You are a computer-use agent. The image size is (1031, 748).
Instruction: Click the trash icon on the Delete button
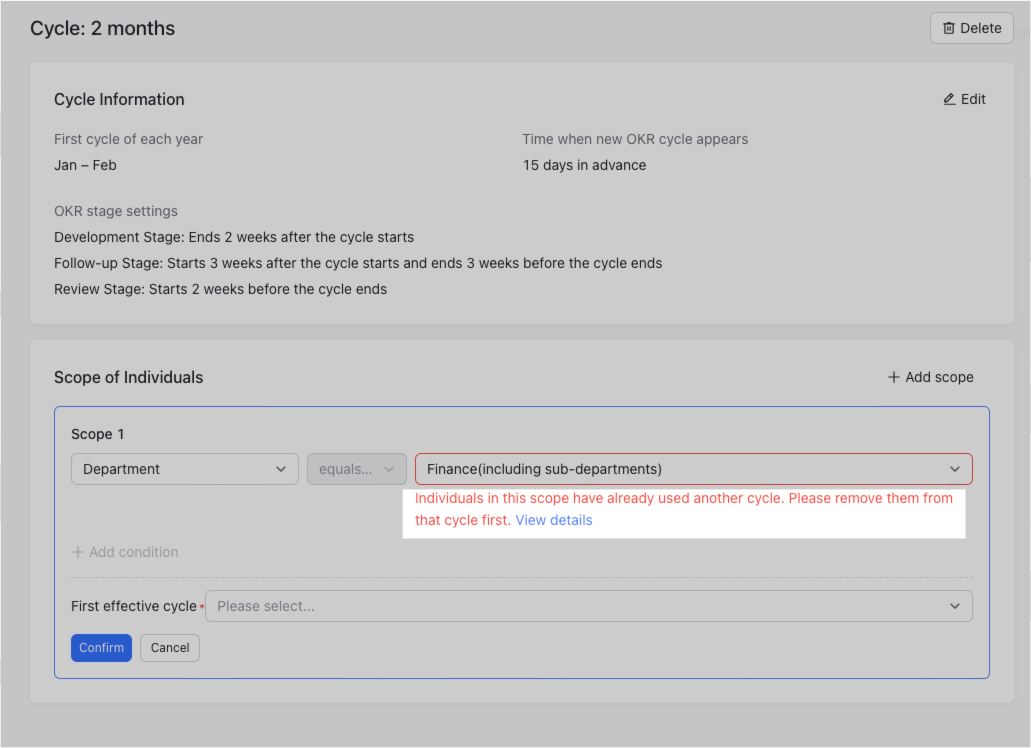click(949, 28)
